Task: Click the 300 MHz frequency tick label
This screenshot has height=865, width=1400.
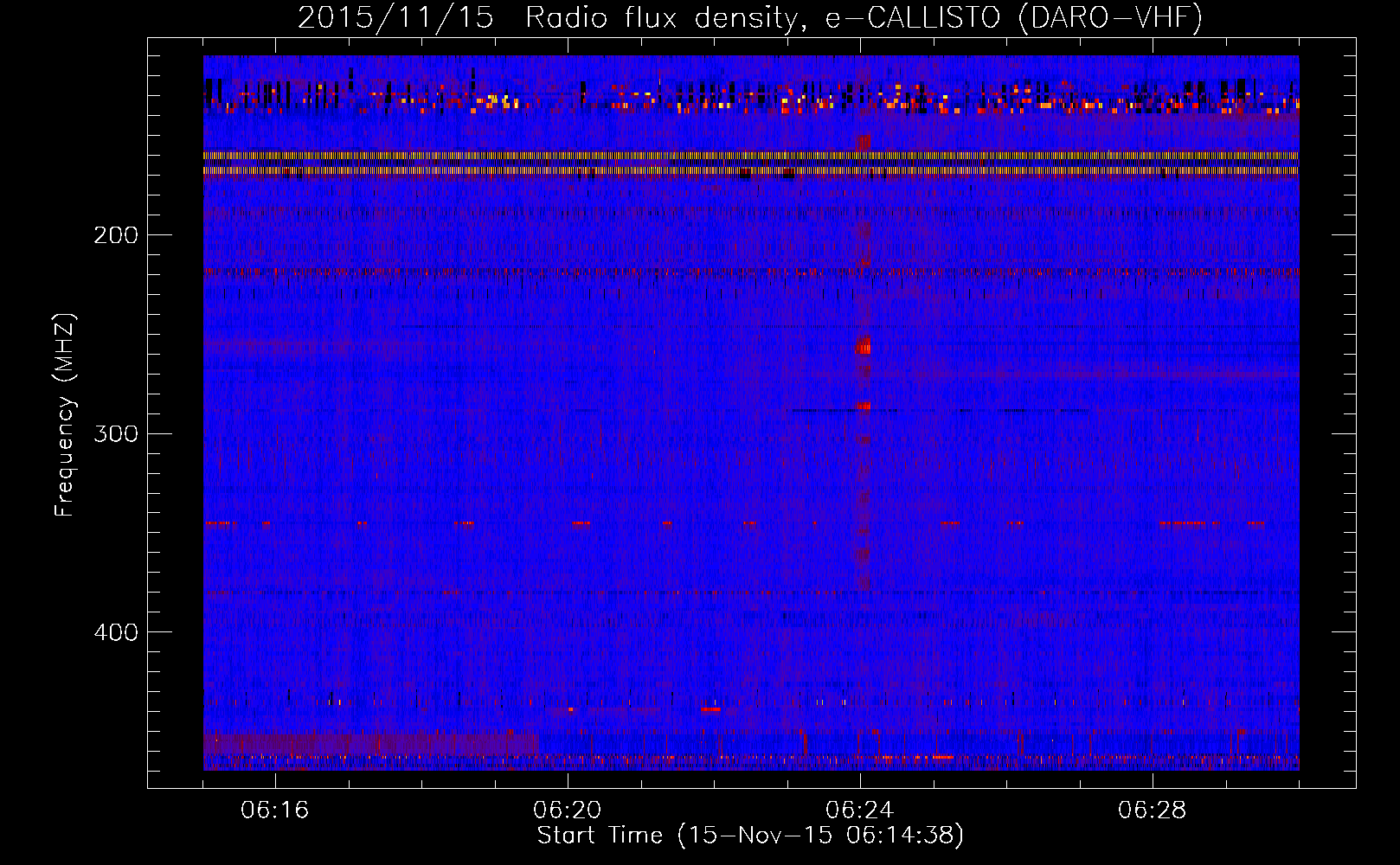Action: [116, 433]
